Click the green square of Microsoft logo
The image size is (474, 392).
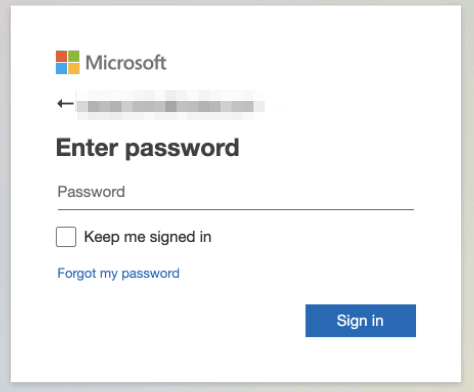[x=74, y=56]
